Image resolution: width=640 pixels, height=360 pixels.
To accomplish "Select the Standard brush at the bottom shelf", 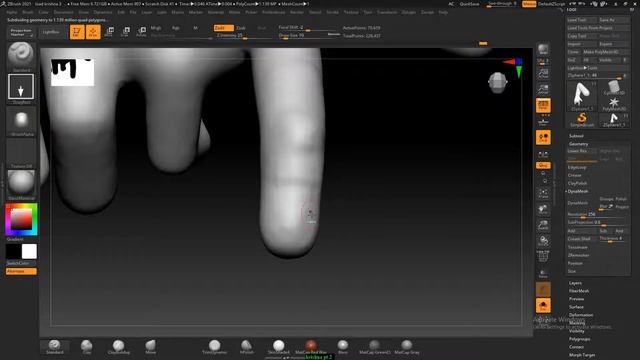I will (54, 347).
